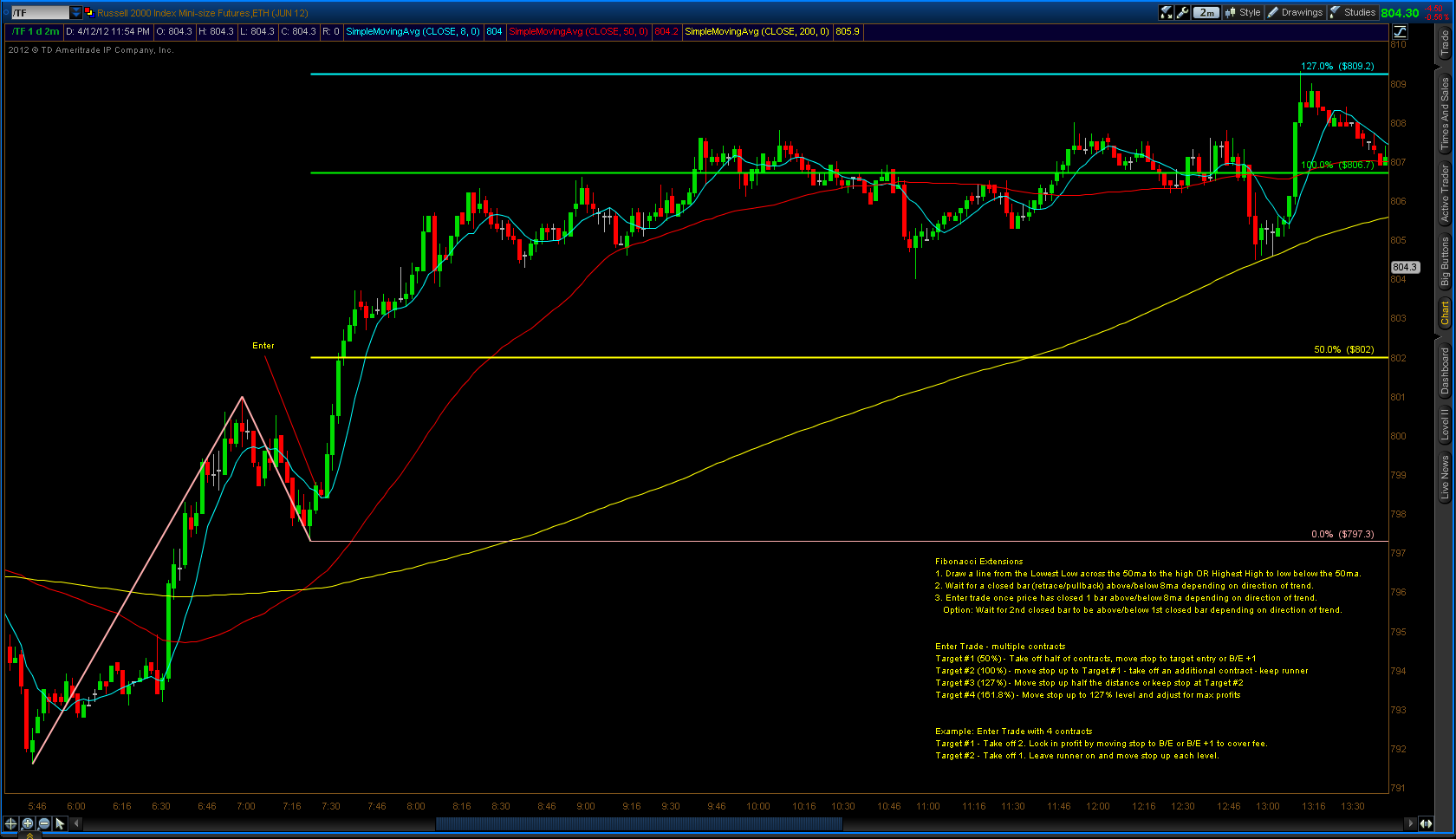Click the Drawings button
1456x839 pixels.
tap(1296, 12)
